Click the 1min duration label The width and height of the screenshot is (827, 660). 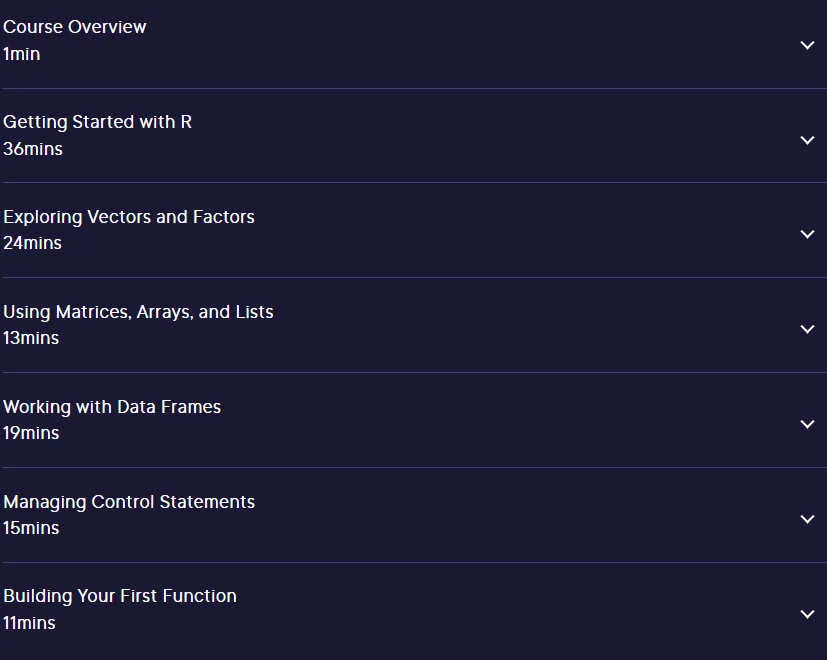click(21, 54)
